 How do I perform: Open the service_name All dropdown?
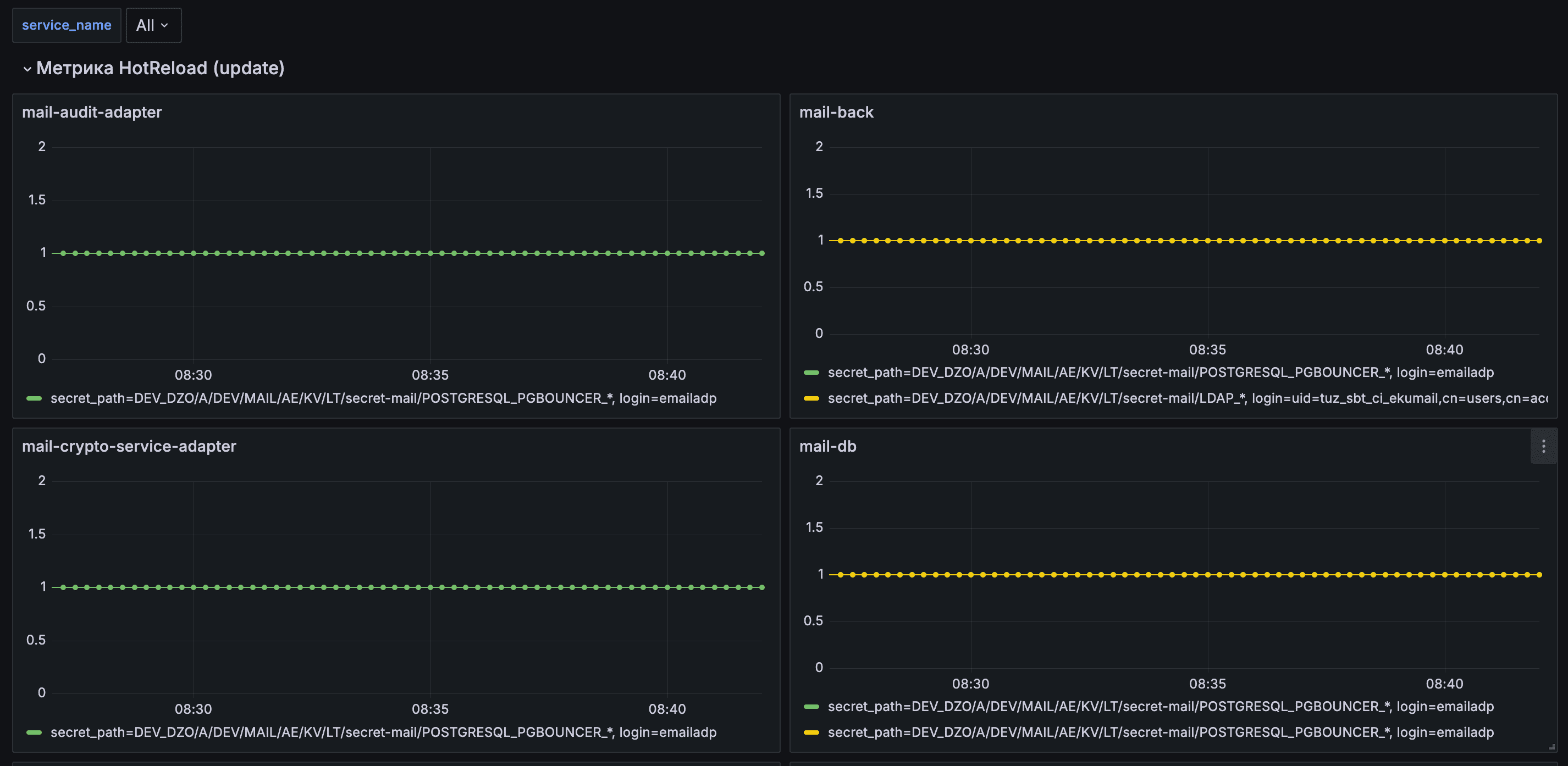[x=153, y=26]
